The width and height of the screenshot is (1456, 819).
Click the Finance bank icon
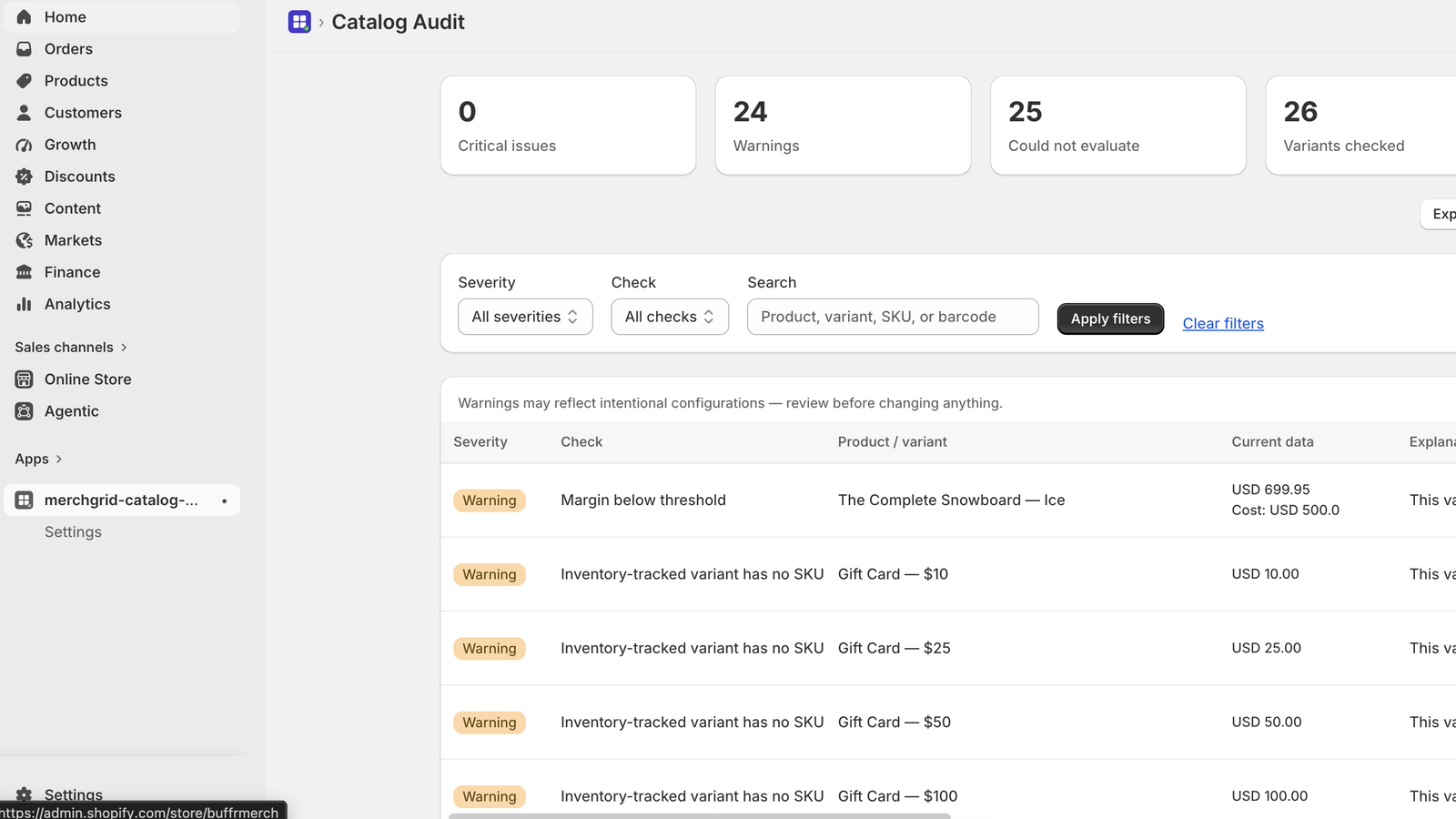25,272
